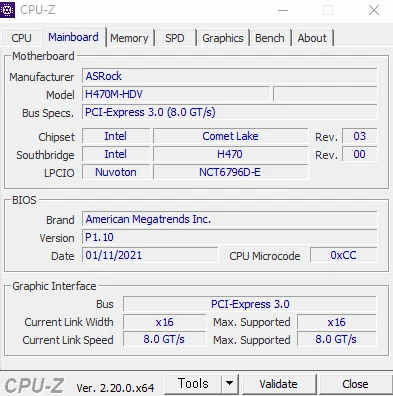Select the H470 southbridge value
Screen dimensions: 393x396
point(230,154)
